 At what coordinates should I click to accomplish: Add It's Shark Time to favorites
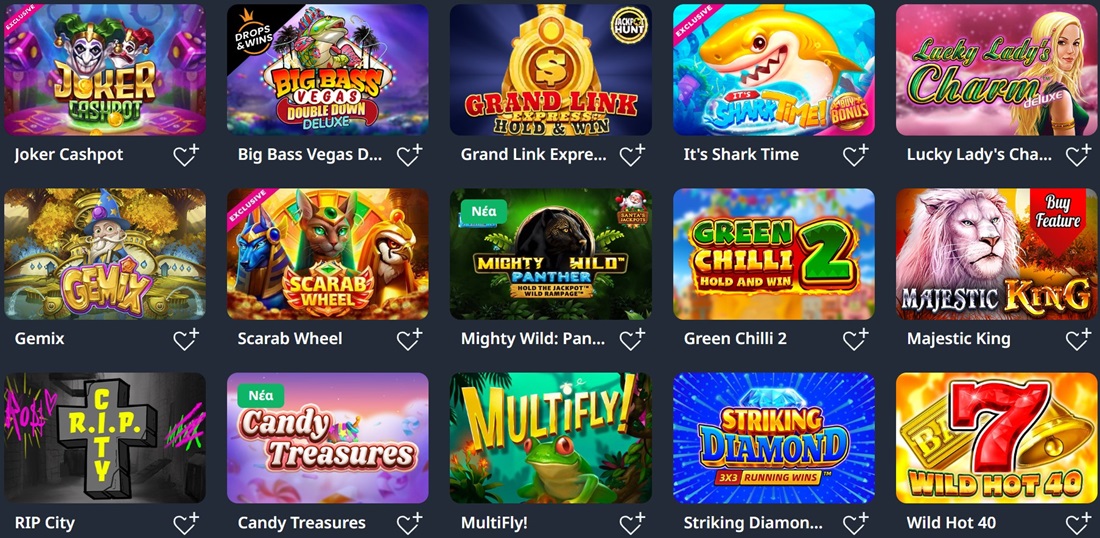click(855, 155)
